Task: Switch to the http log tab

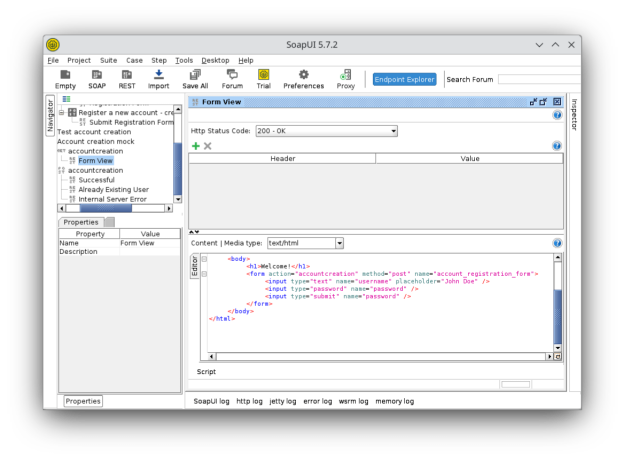Action: click(x=249, y=401)
